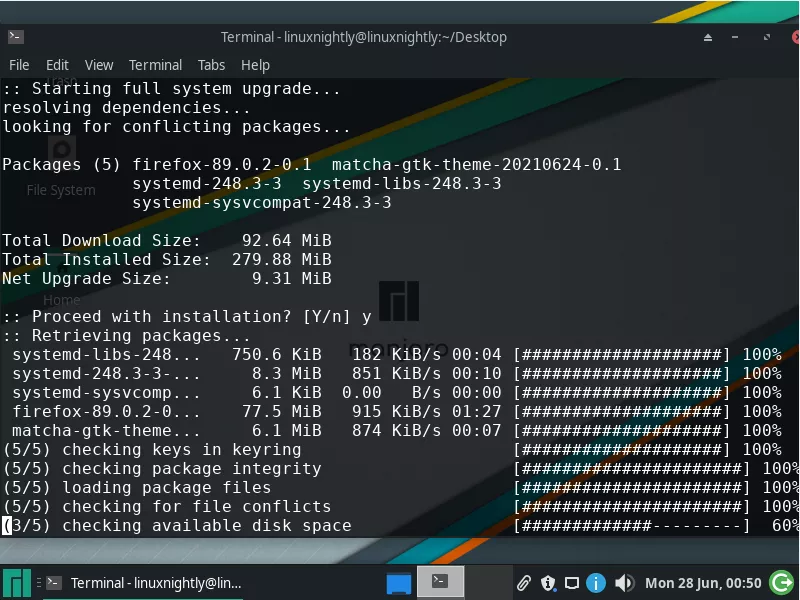Click the 'Total Installed Size:' line
Screen dimensions: 800x600
[167, 259]
